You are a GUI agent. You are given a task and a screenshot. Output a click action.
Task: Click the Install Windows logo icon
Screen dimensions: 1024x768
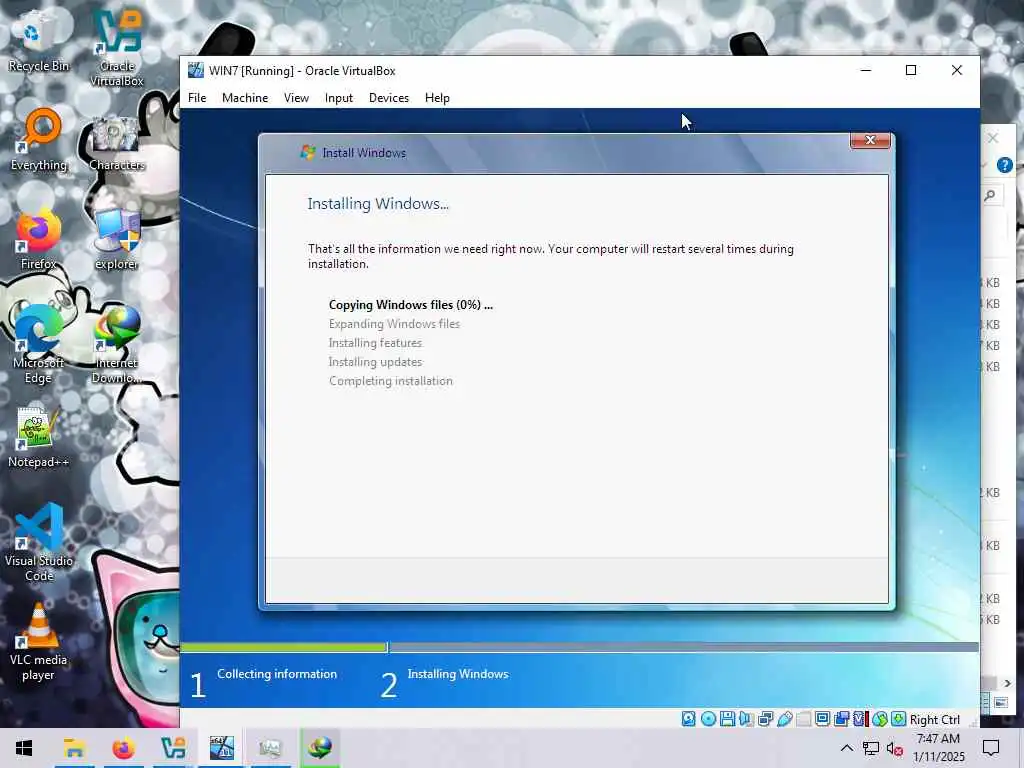(308, 152)
